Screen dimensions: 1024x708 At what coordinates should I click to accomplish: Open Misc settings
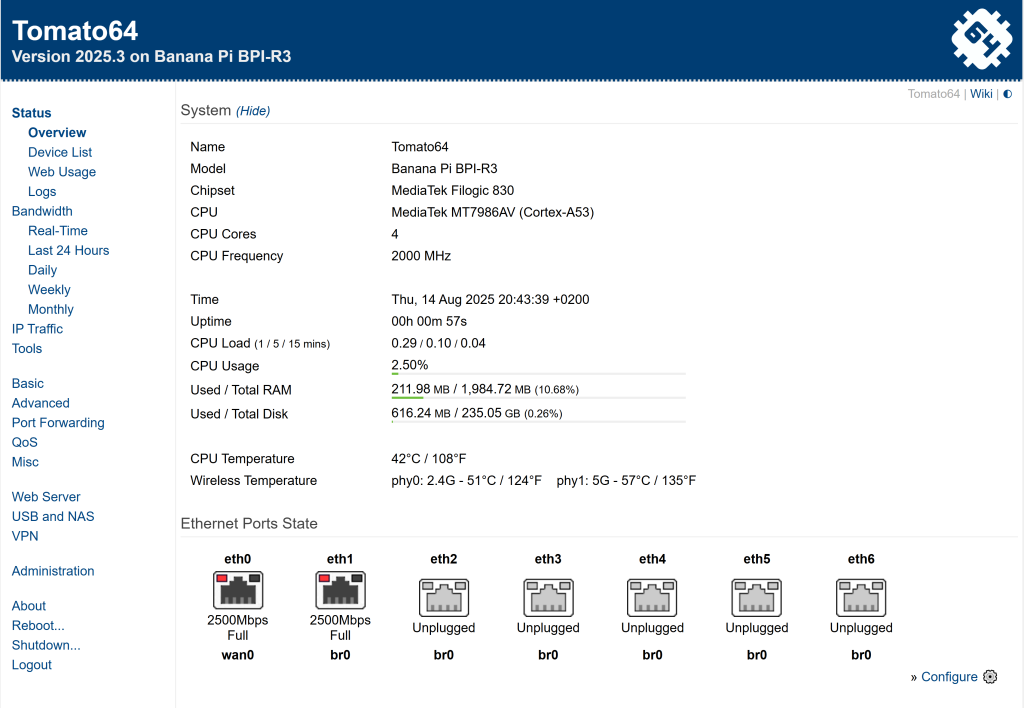coord(25,462)
